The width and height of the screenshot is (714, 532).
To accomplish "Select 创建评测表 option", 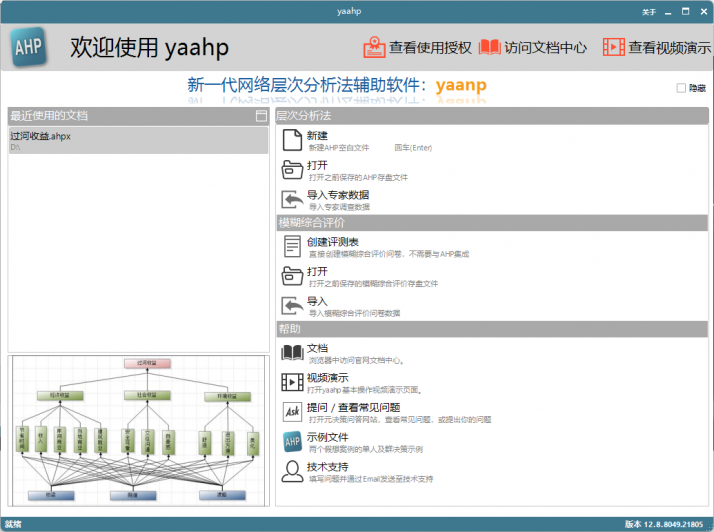I will [332, 242].
